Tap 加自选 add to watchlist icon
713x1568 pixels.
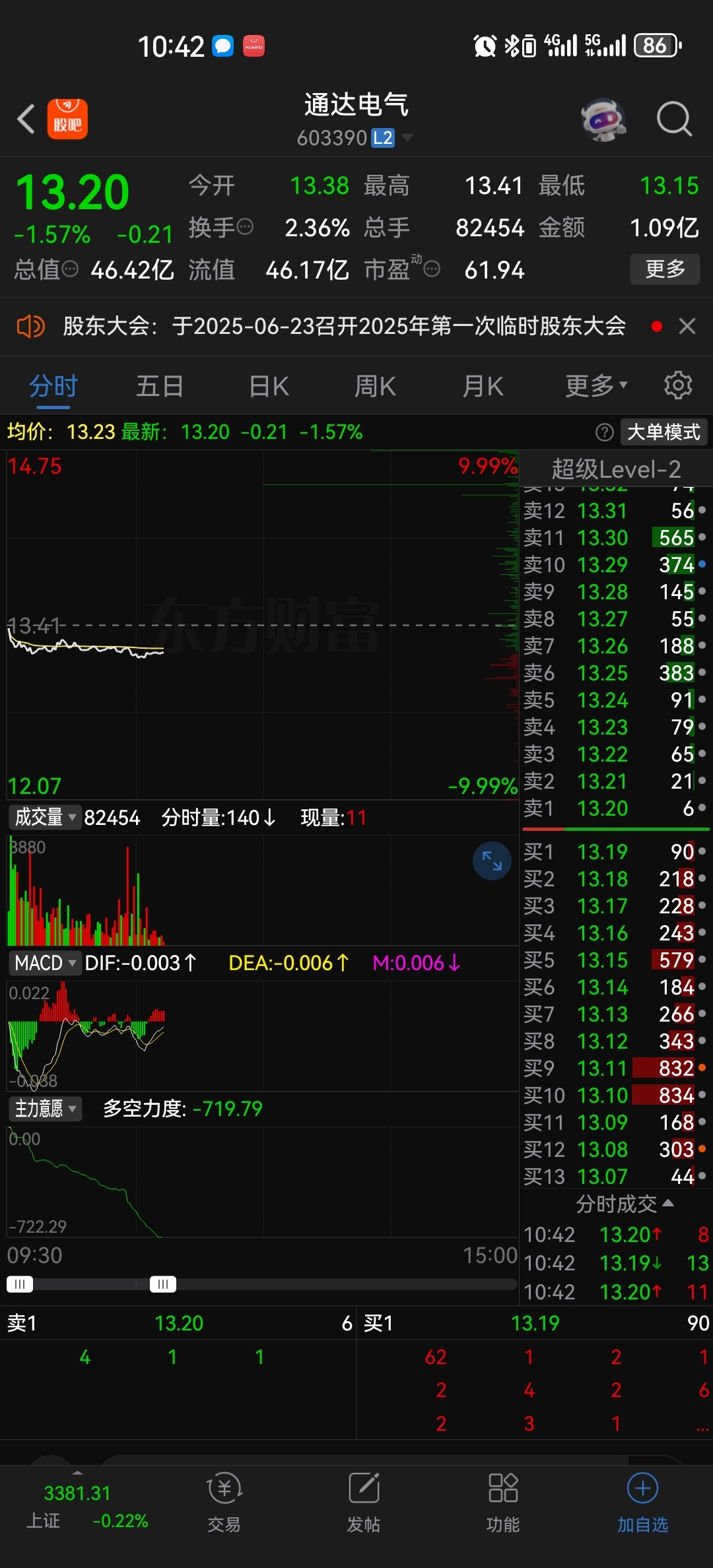click(642, 1502)
